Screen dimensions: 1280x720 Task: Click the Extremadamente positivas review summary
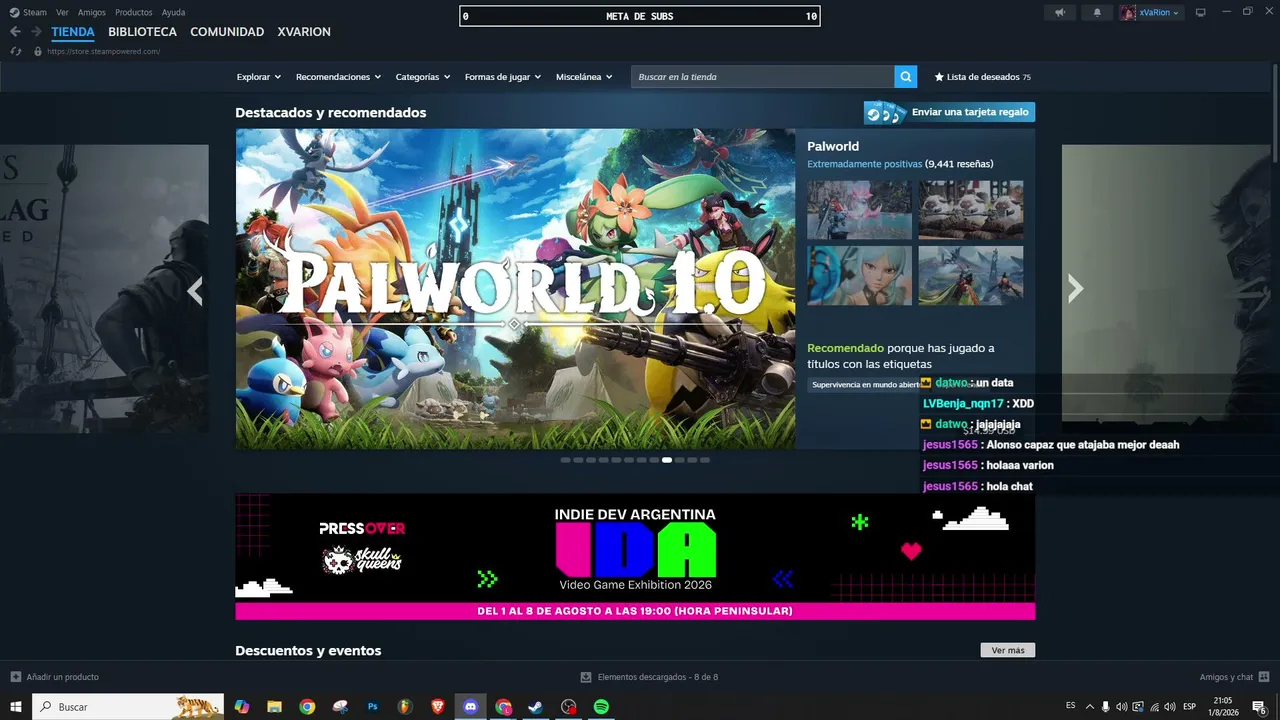tap(865, 164)
